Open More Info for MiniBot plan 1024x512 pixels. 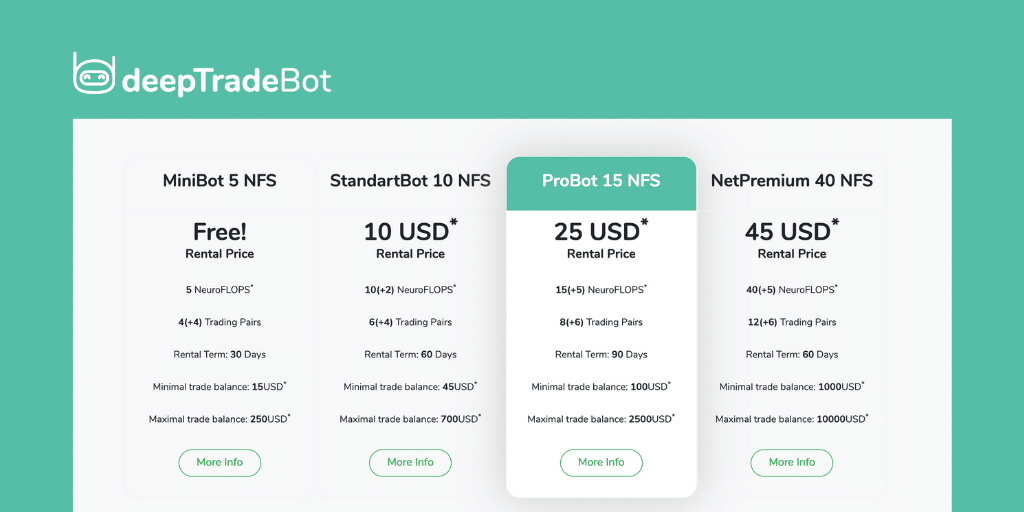[219, 463]
